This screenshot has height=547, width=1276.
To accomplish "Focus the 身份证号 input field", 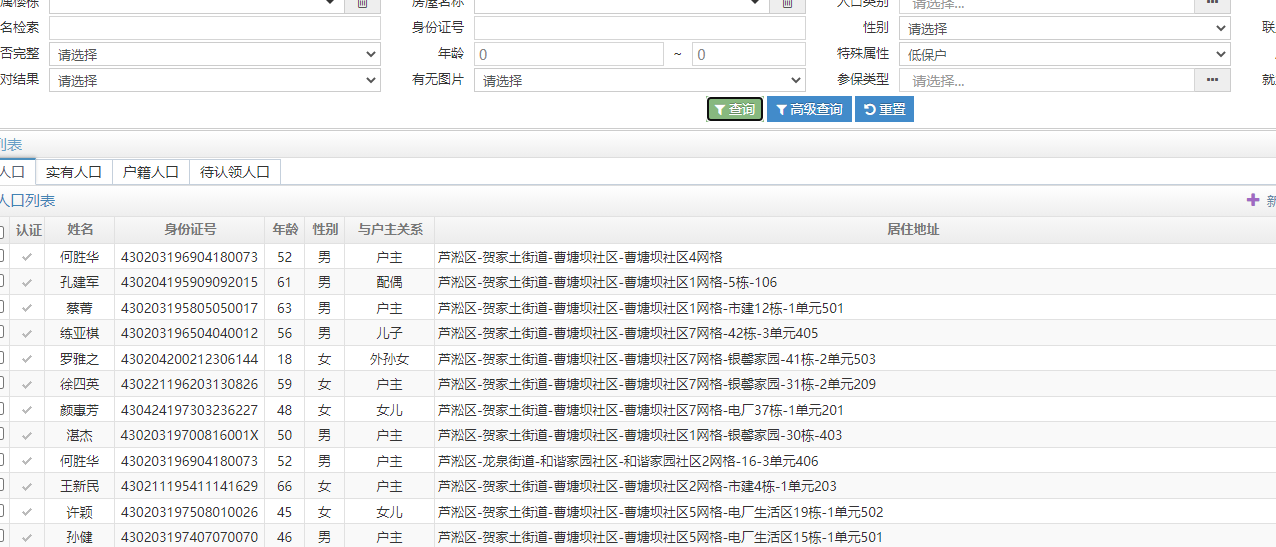I will point(639,28).
